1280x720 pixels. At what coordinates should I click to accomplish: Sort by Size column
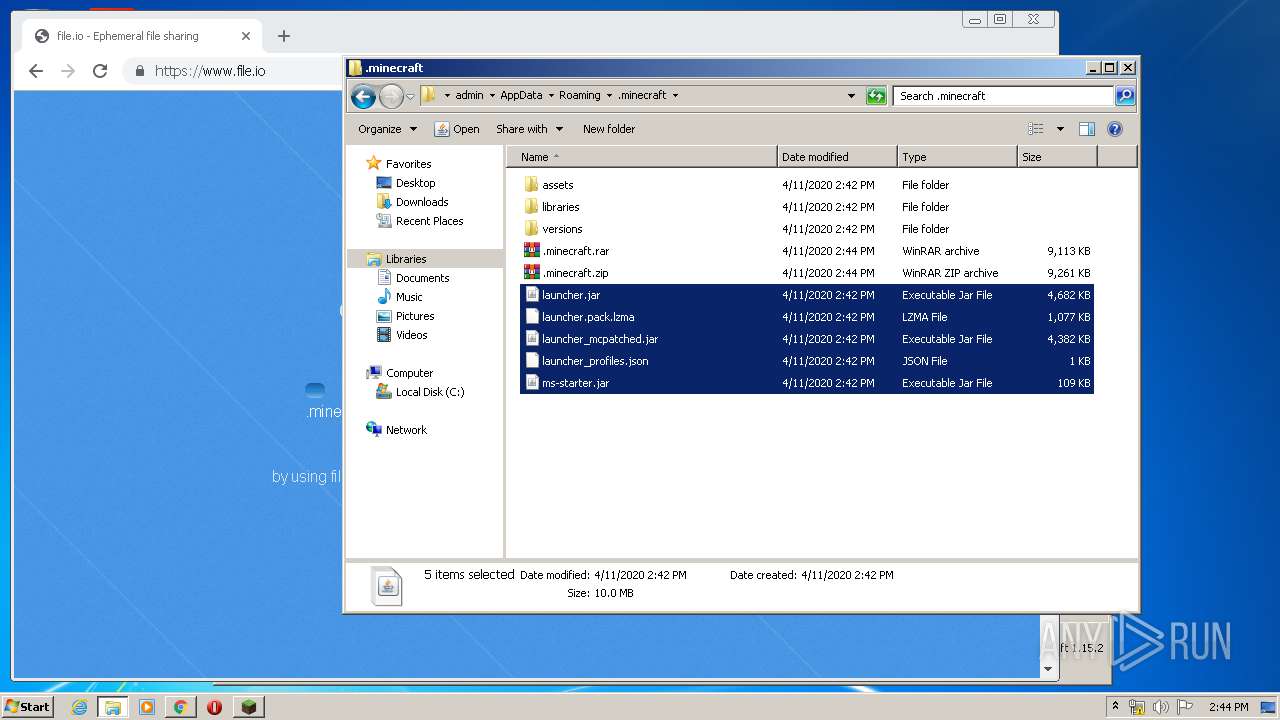pyautogui.click(x=1057, y=157)
